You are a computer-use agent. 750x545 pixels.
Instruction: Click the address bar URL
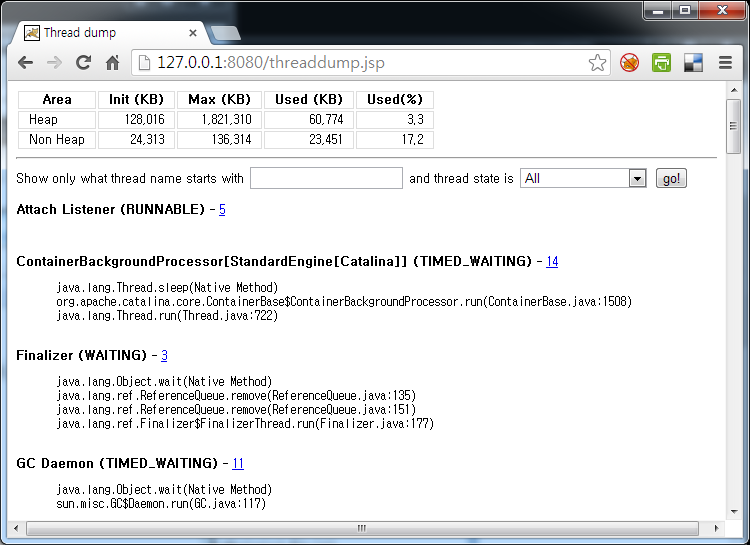pyautogui.click(x=270, y=63)
